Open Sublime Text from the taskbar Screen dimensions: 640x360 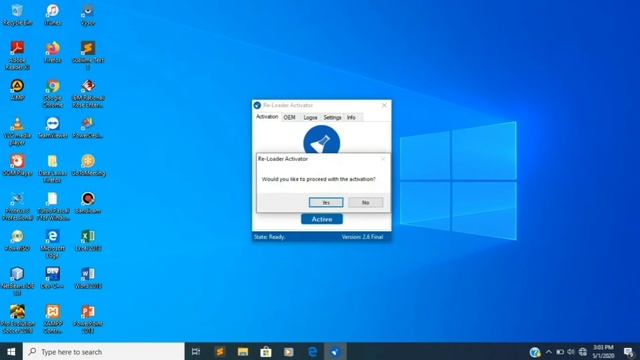220,351
